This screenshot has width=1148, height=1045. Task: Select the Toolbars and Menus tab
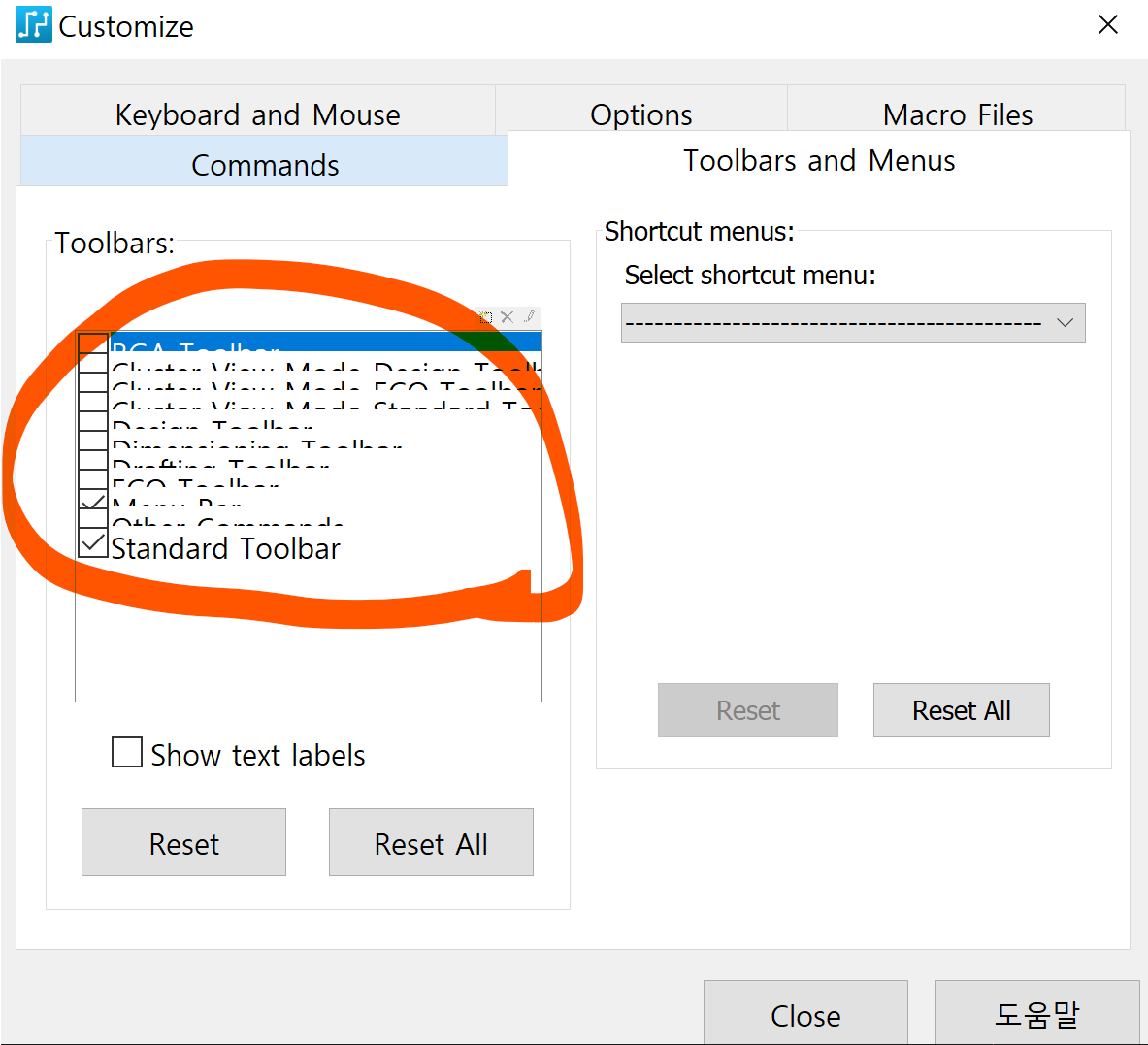point(818,160)
